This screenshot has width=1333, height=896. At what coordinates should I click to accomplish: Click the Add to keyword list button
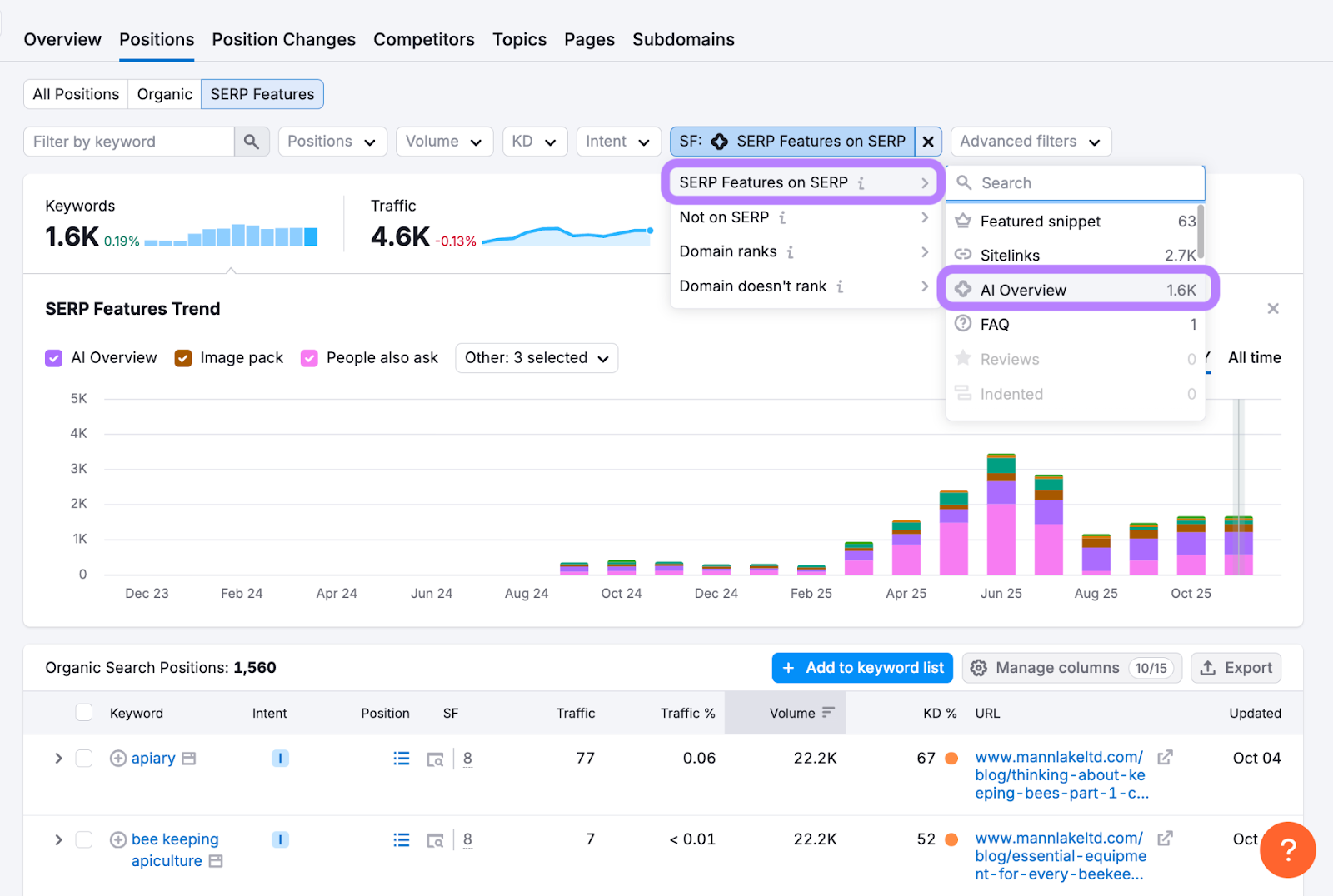(862, 668)
